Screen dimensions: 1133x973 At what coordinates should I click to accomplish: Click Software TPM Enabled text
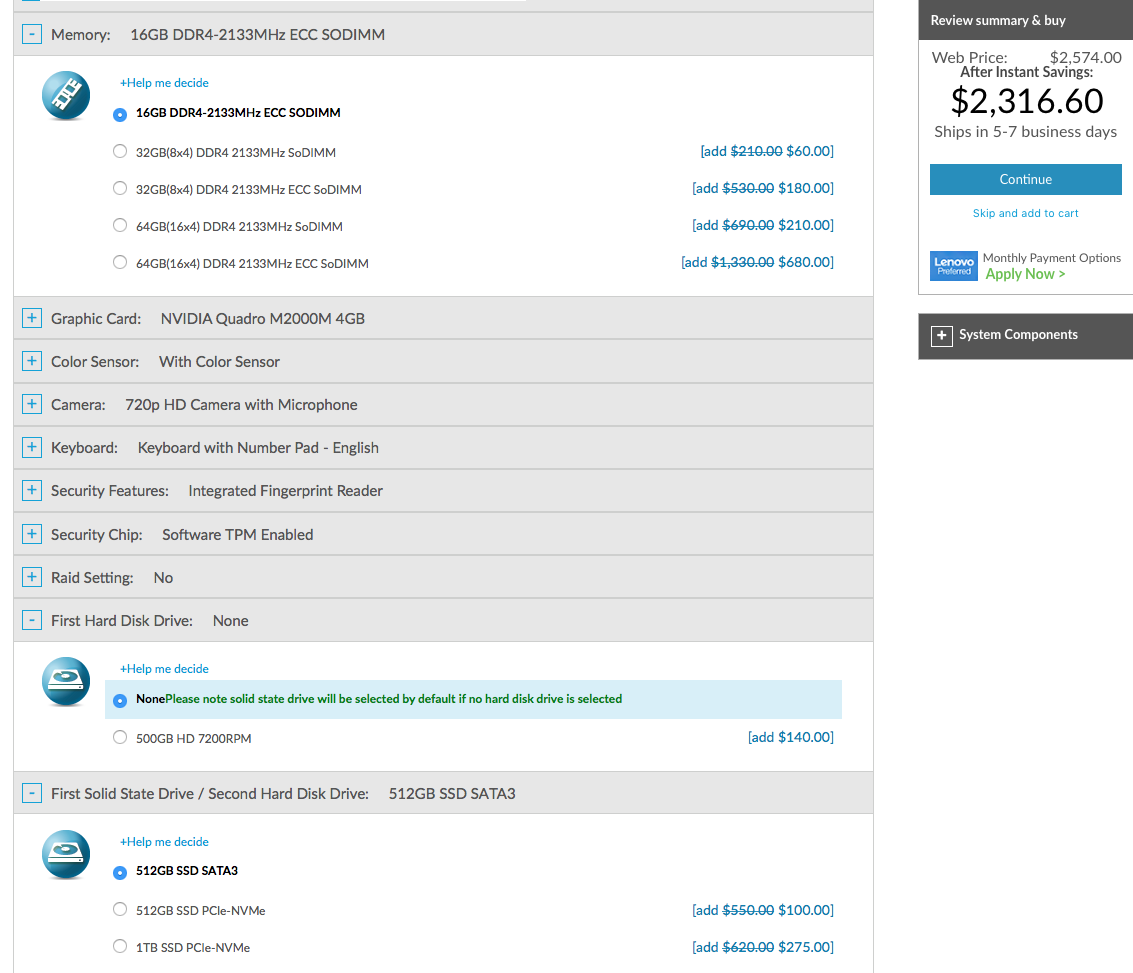[238, 535]
